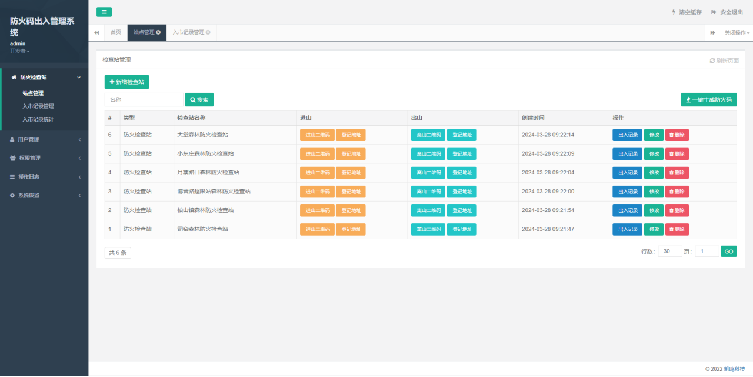The width and height of the screenshot is (753, 377).
Task: Click the green GO pagination button
Action: [x=729, y=251]
